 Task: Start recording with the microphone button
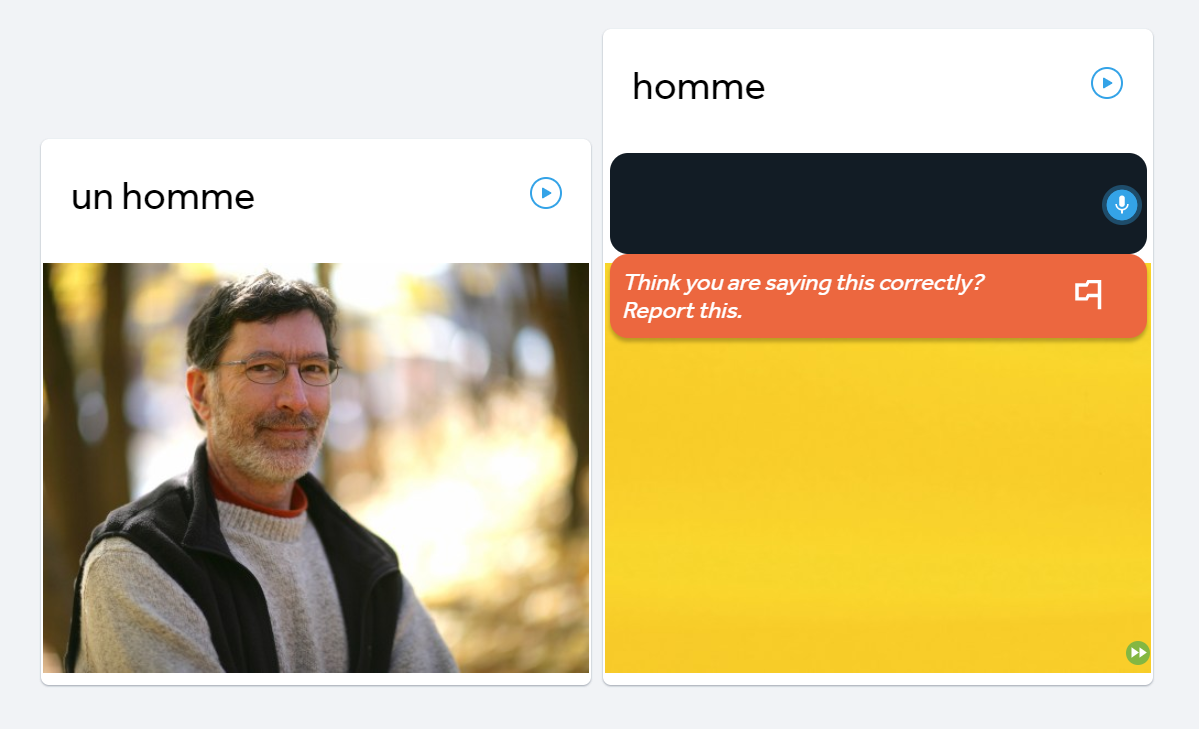(x=1122, y=205)
